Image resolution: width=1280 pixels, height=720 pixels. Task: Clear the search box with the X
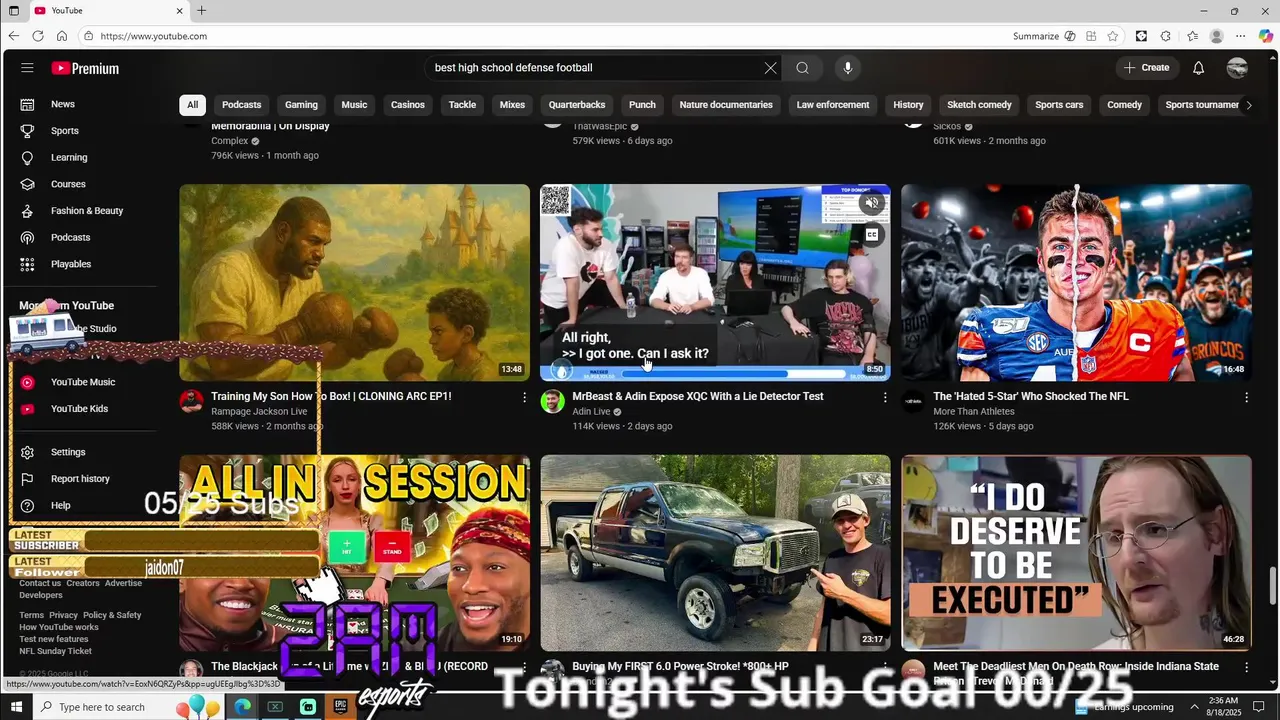770,68
